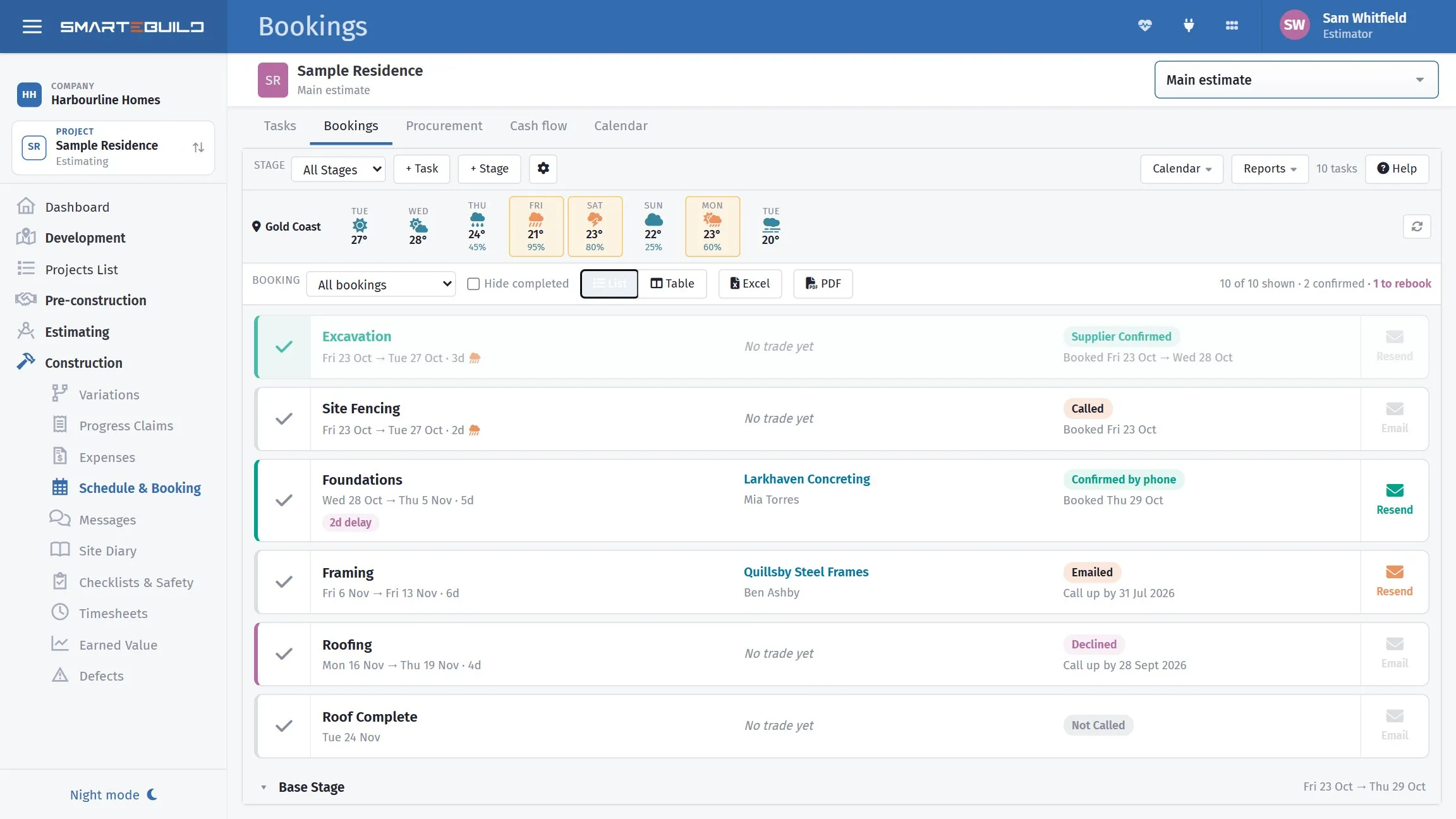Viewport: 1456px width, 819px height.
Task: Email icon for Roofing booking
Action: click(1395, 644)
